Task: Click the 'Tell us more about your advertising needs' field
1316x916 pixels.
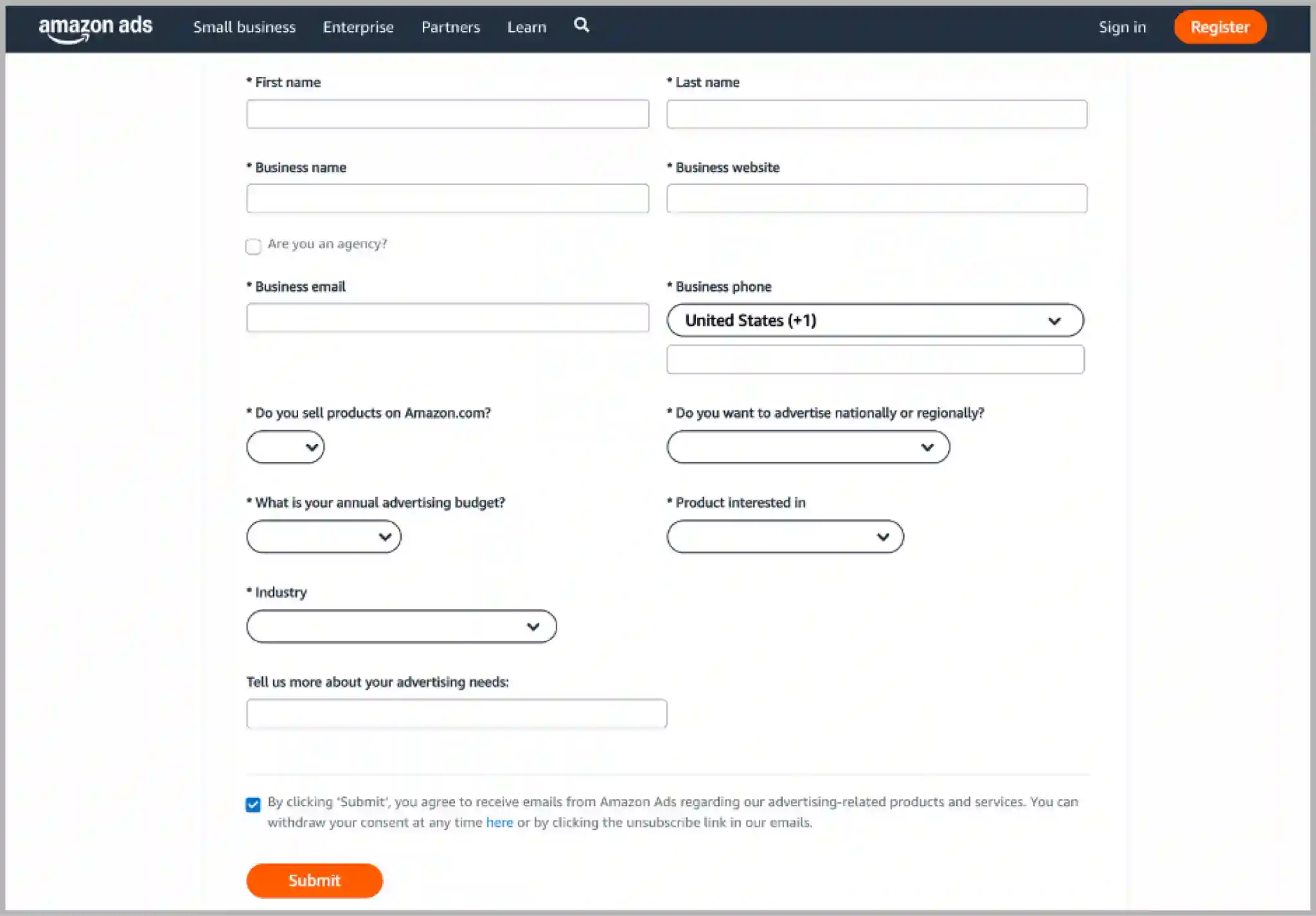Action: tap(456, 713)
